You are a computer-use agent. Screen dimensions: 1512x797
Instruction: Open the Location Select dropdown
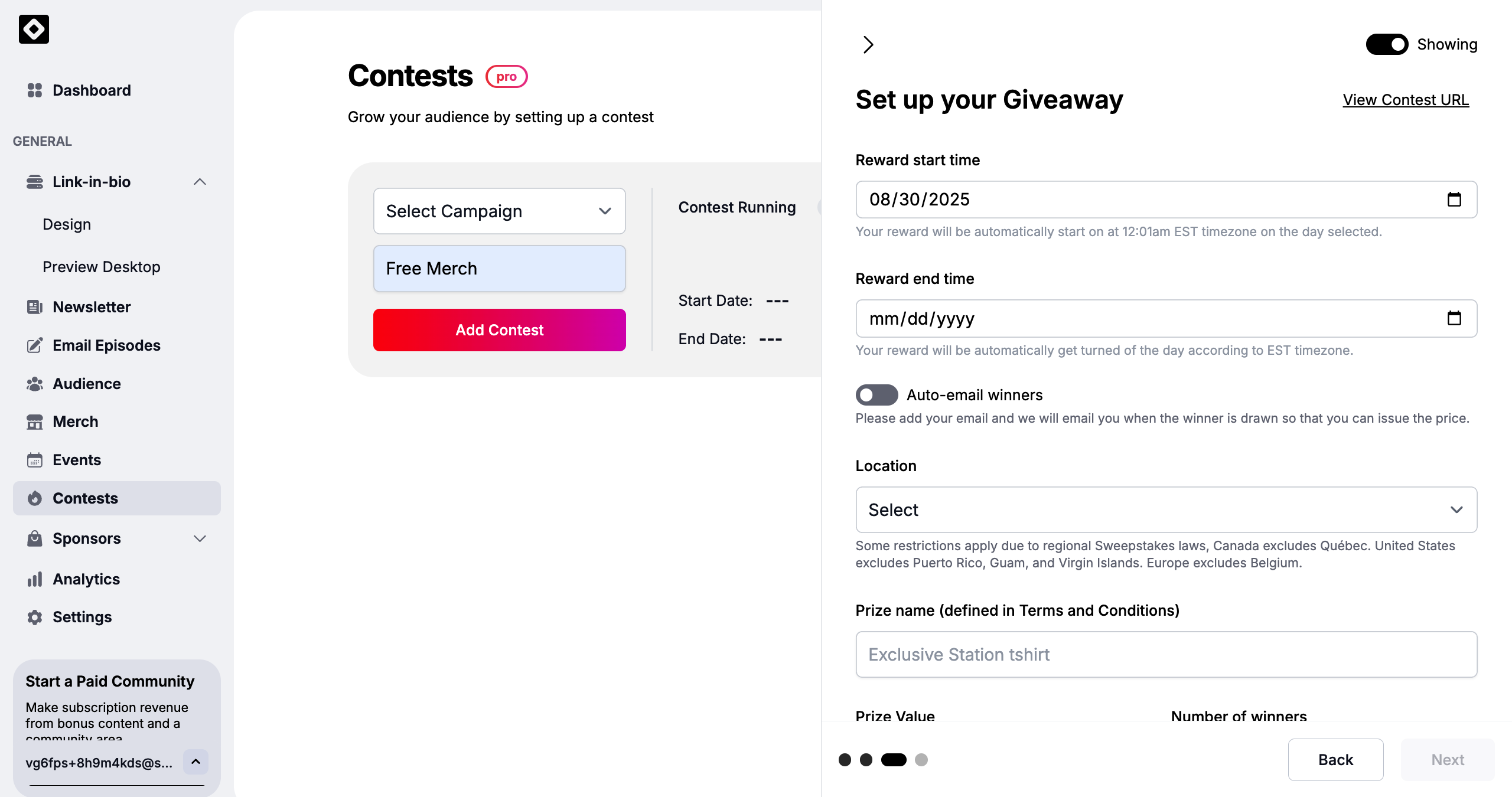point(1166,509)
